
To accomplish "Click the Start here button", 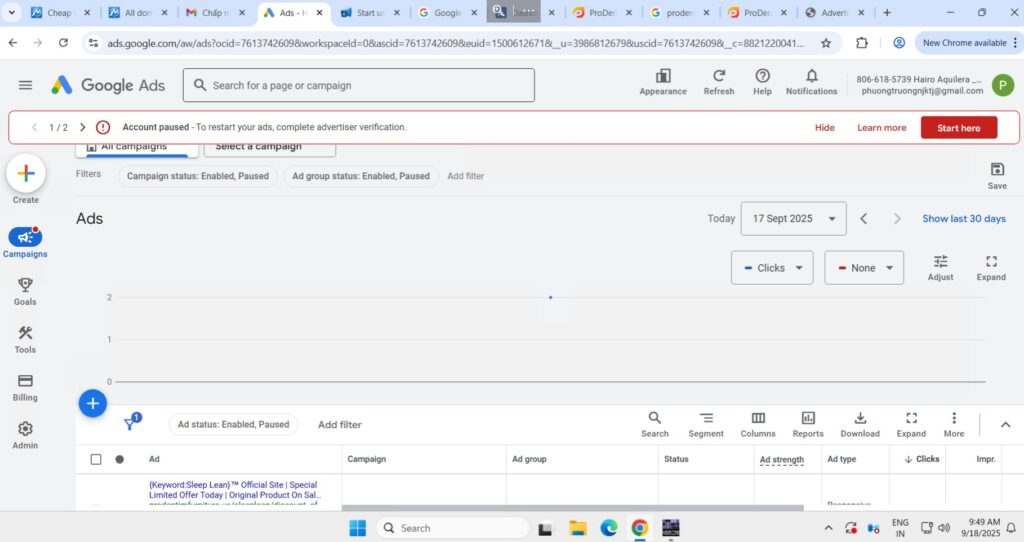I will coord(959,128).
